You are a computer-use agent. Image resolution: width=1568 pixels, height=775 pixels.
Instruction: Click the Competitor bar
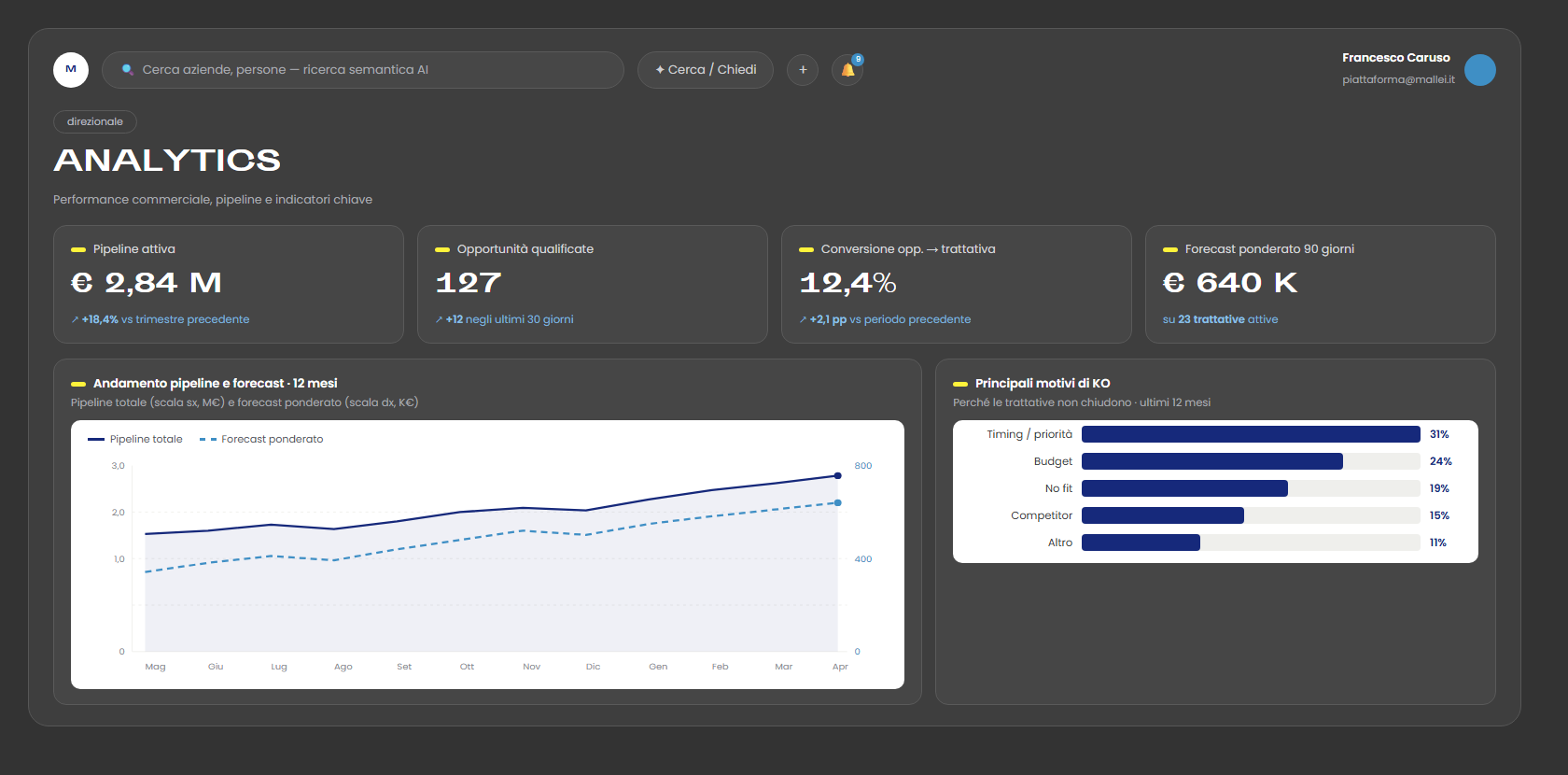click(x=1163, y=515)
